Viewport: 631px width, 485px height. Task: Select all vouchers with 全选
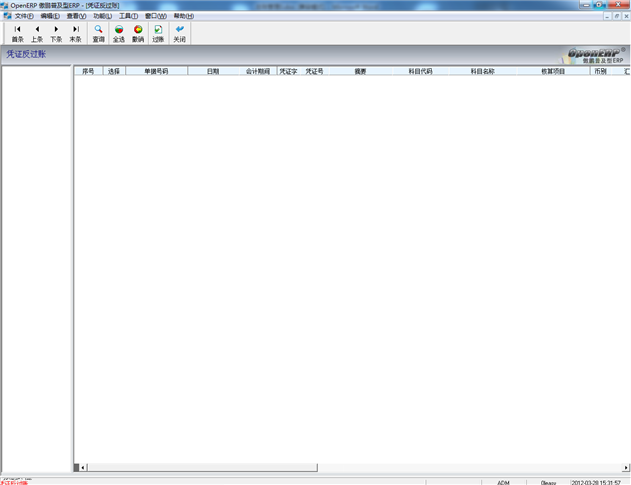(119, 33)
